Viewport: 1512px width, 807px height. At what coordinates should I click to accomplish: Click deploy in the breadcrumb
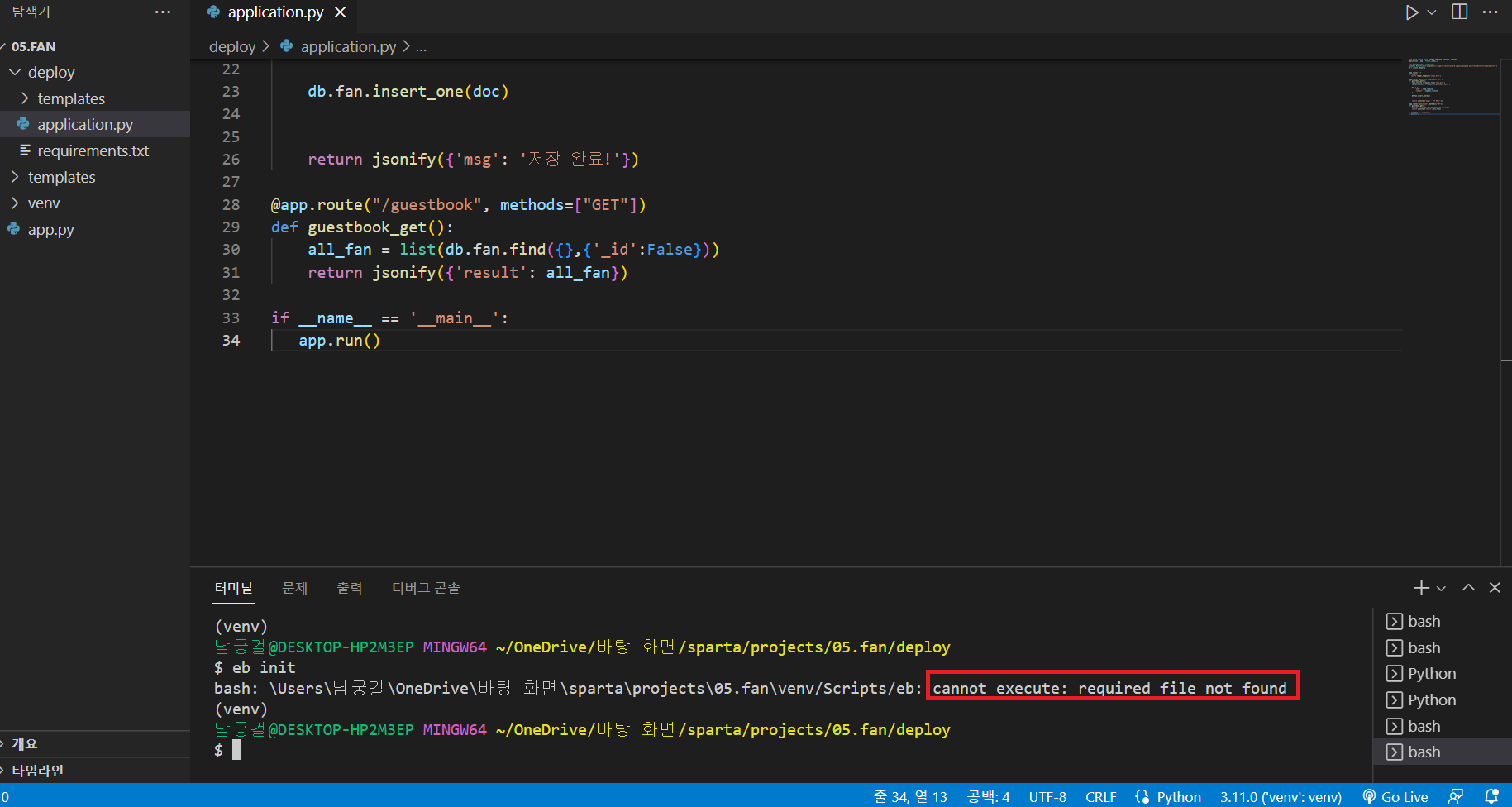coord(232,46)
